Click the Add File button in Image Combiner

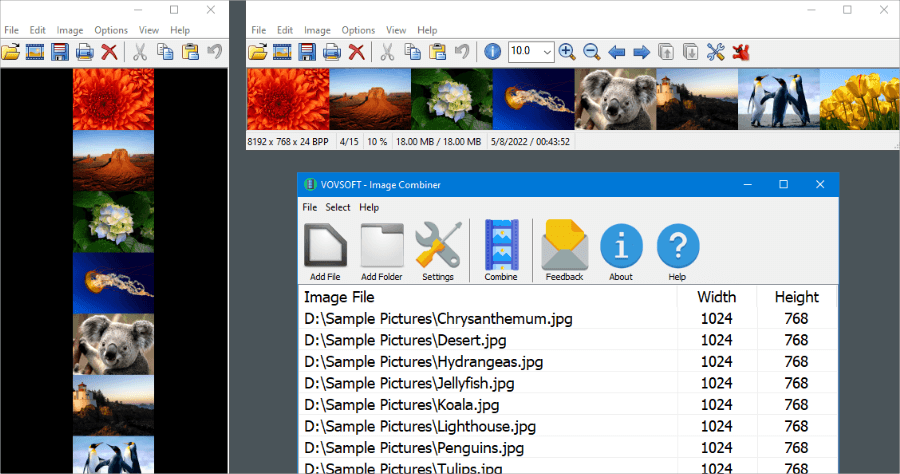pos(325,251)
